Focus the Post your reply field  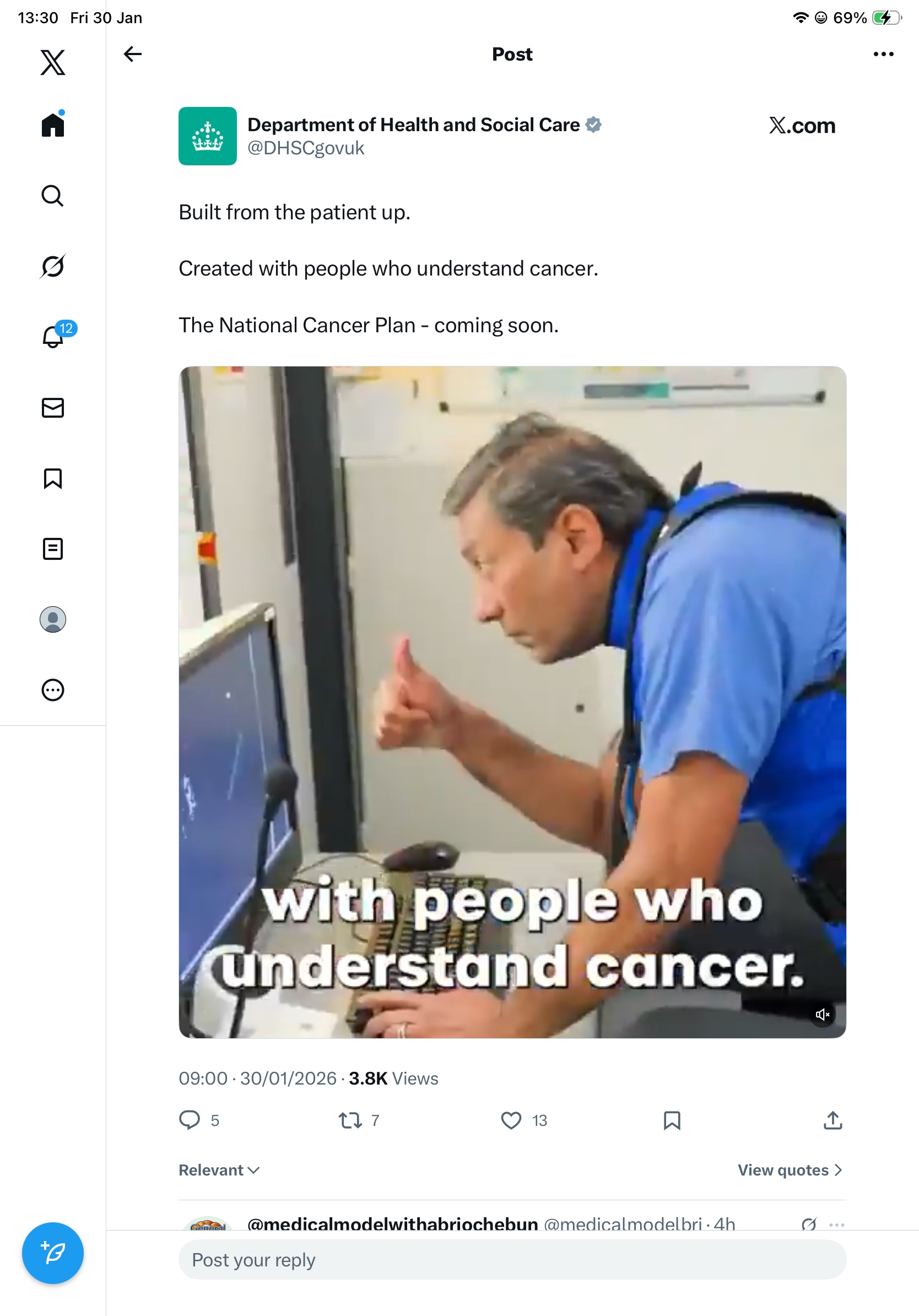click(x=512, y=1259)
